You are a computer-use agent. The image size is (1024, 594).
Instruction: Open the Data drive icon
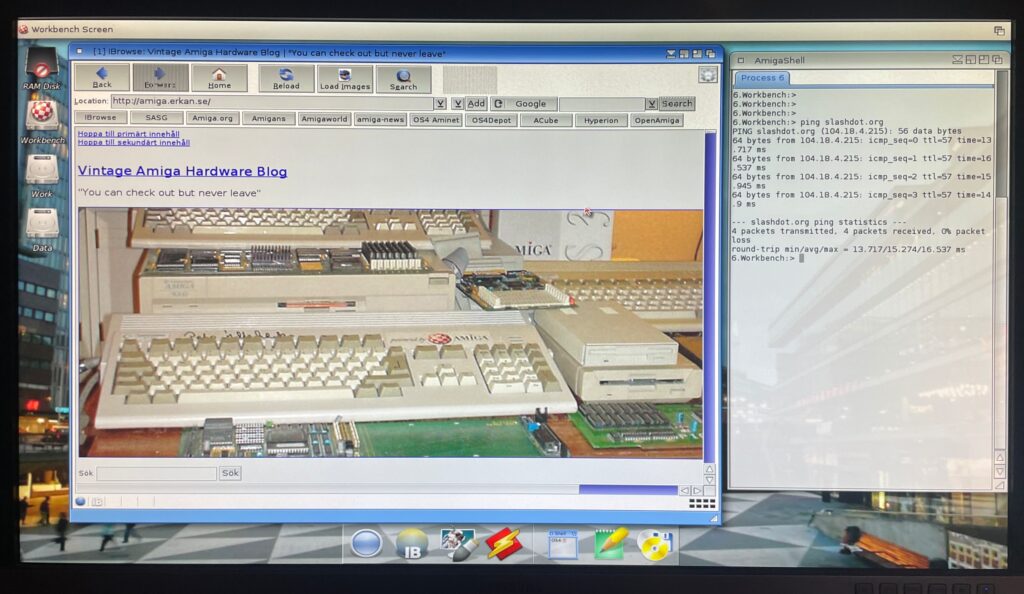(x=42, y=230)
